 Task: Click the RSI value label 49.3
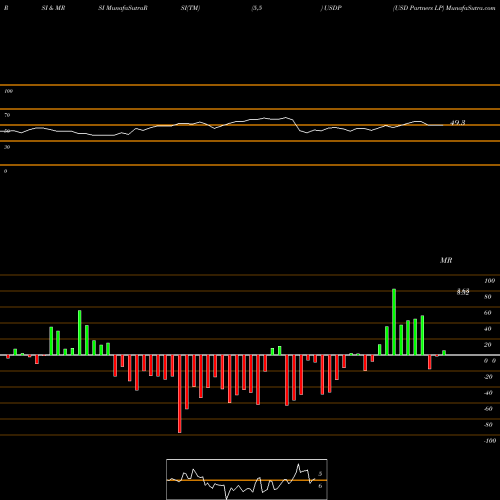(457, 123)
